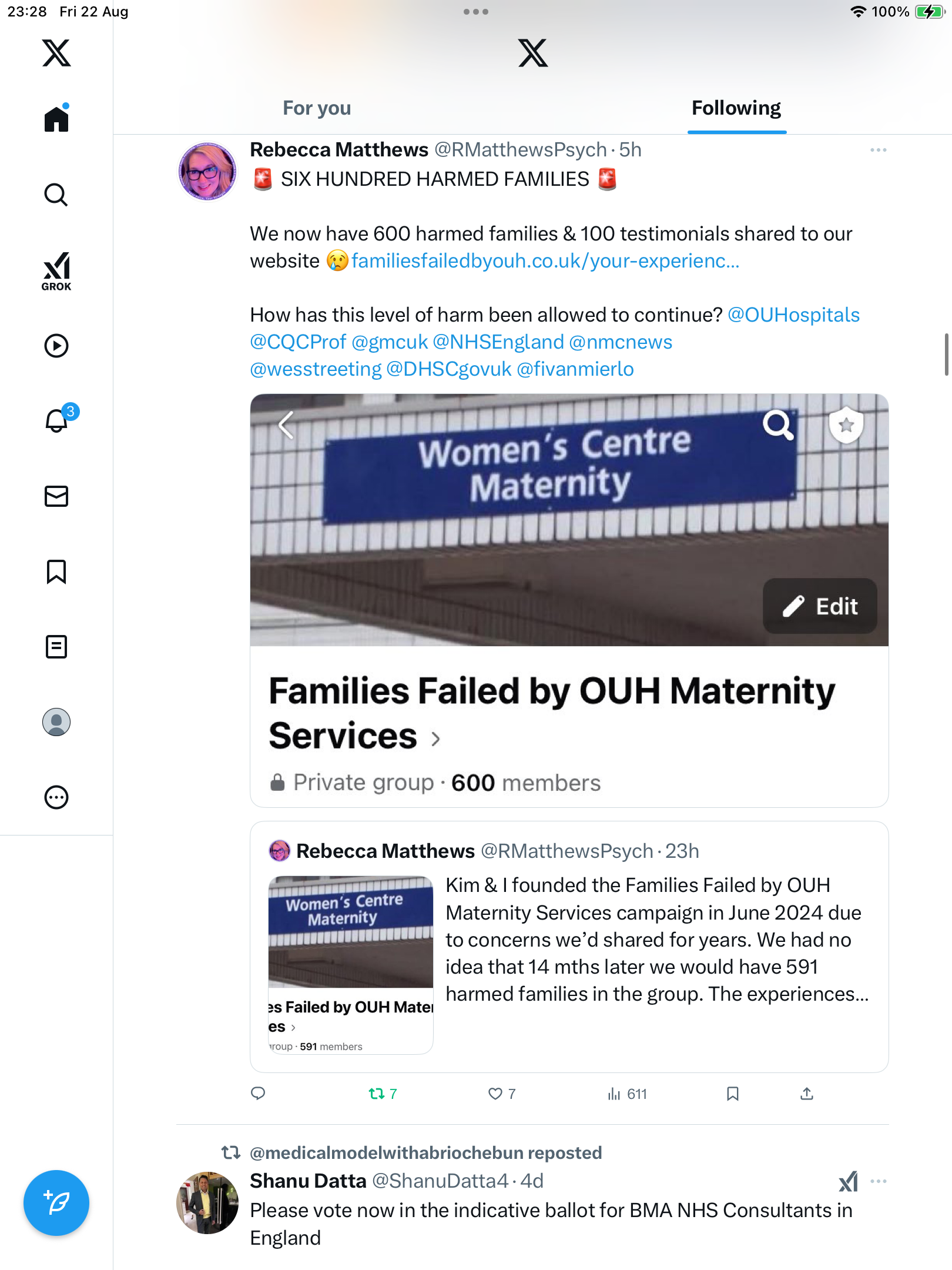
Task: Open the Grok icon in sidebar
Action: 56,270
